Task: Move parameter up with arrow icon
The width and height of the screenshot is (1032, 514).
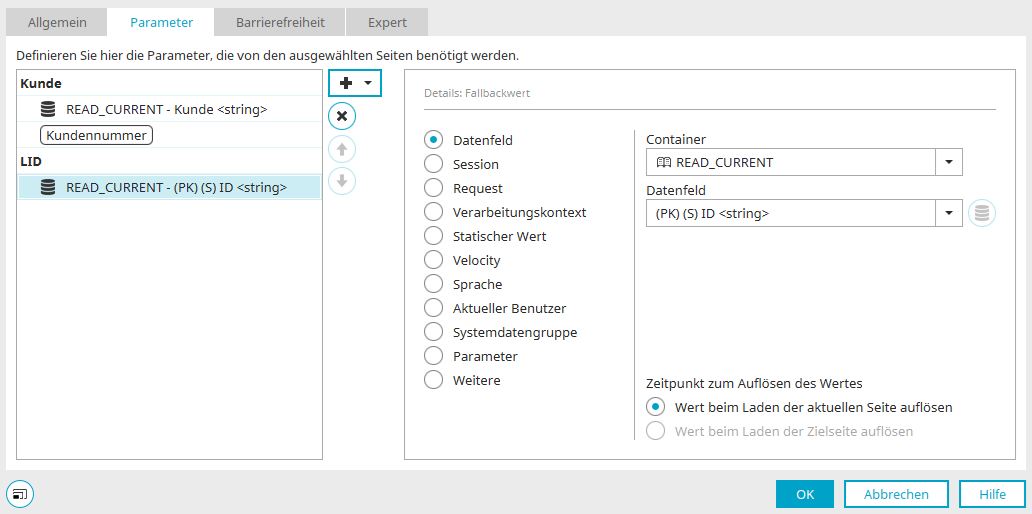Action: (x=342, y=149)
